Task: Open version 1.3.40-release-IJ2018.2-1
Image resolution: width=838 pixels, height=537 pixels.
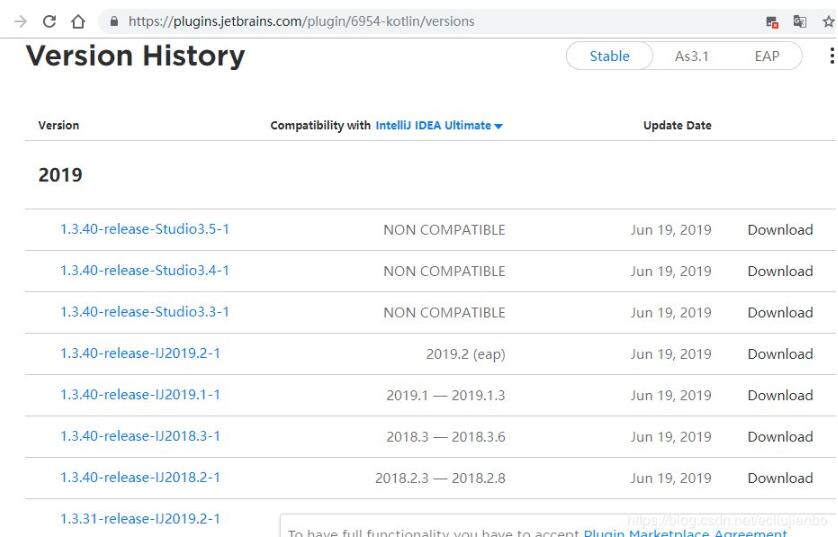Action: 140,477
